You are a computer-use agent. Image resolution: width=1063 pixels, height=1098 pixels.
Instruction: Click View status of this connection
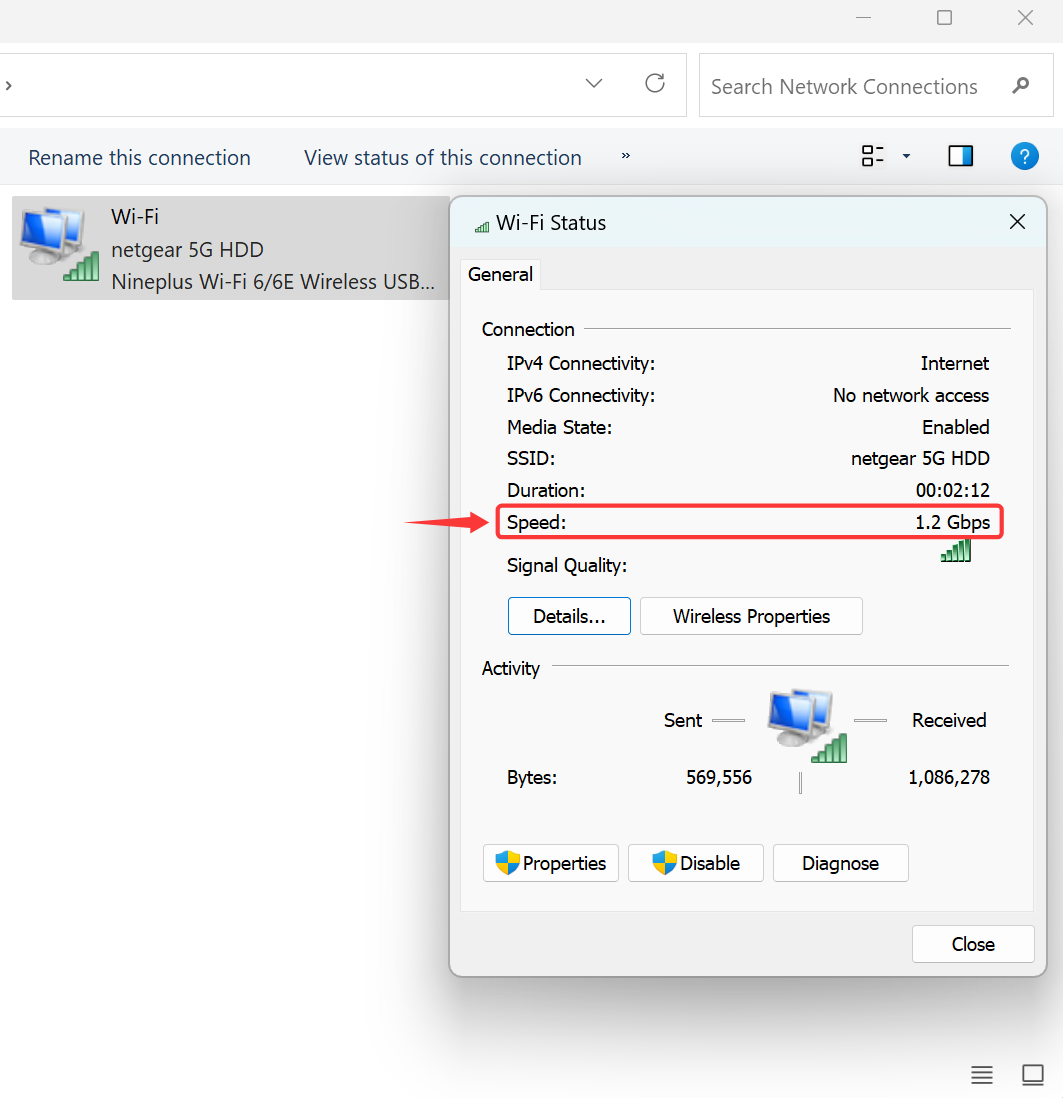click(443, 158)
